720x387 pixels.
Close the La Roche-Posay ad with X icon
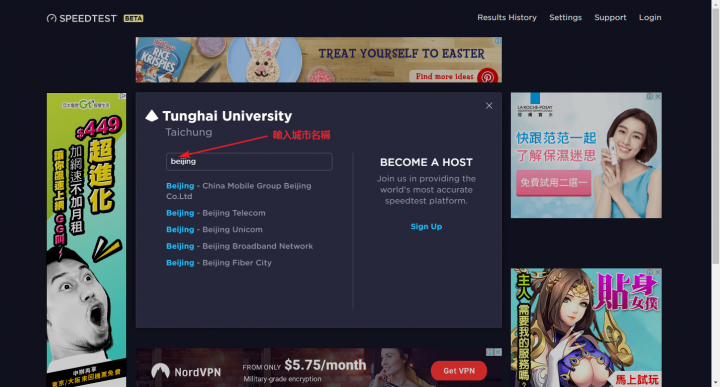pyautogui.click(x=658, y=96)
